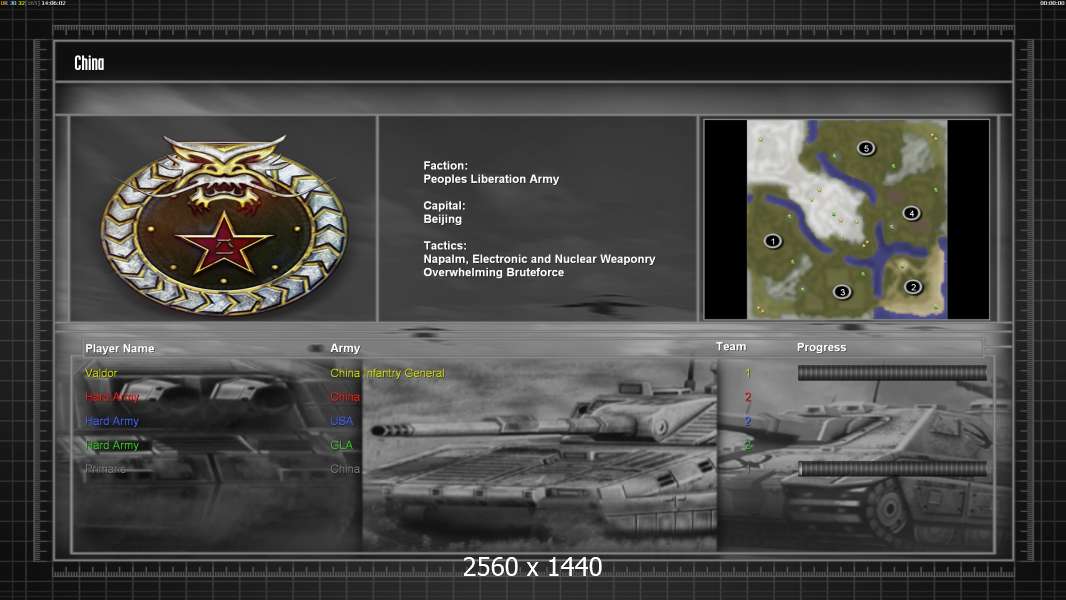Click the China dragon and red star emblem

point(224,224)
